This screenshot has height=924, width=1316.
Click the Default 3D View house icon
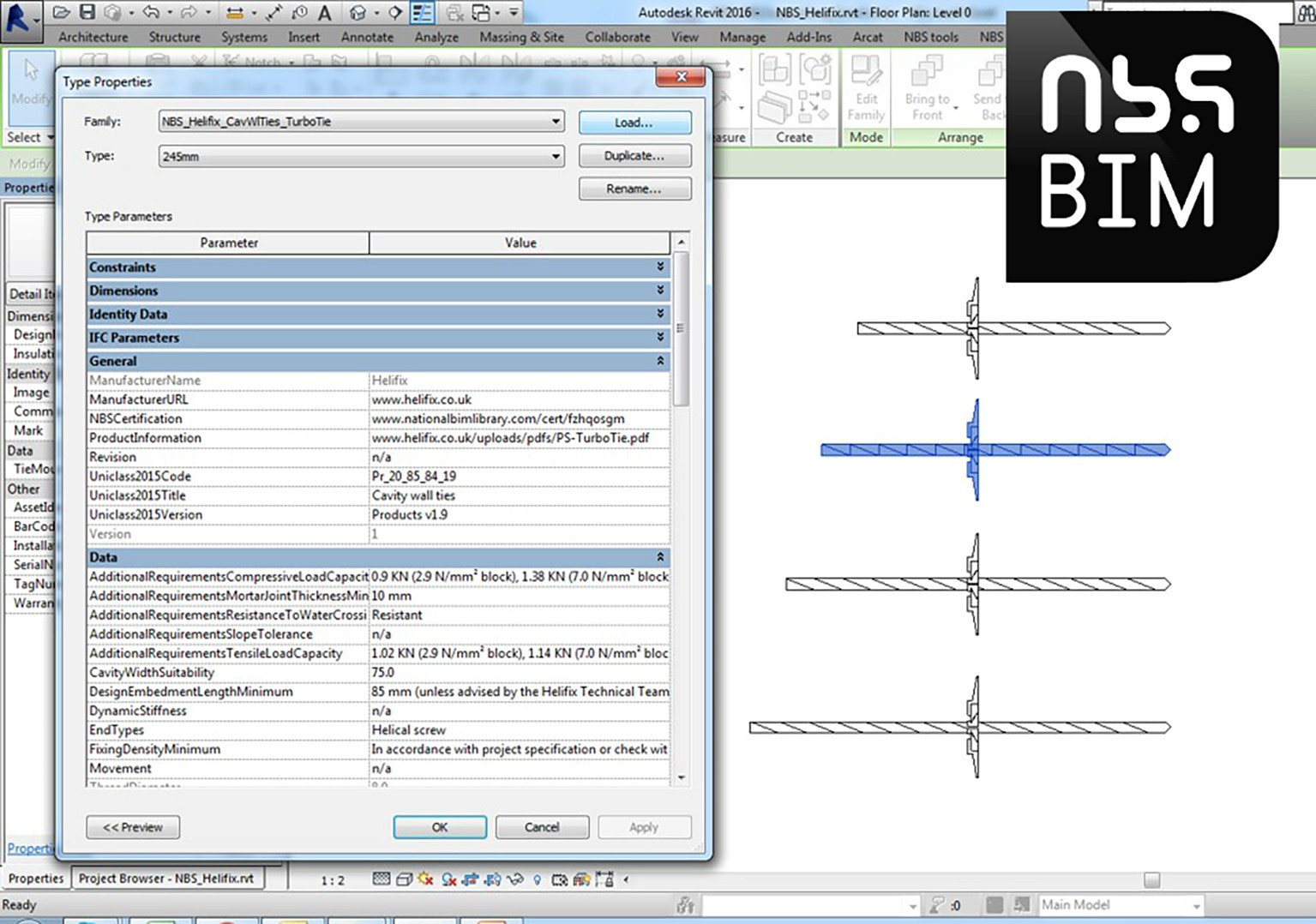click(358, 13)
